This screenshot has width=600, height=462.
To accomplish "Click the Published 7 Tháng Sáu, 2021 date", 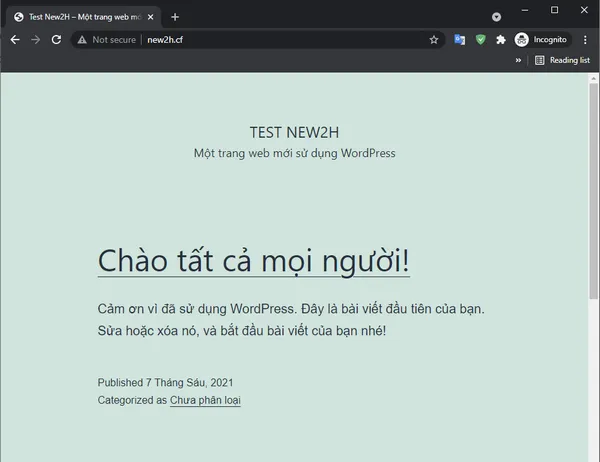I will pos(165,383).
